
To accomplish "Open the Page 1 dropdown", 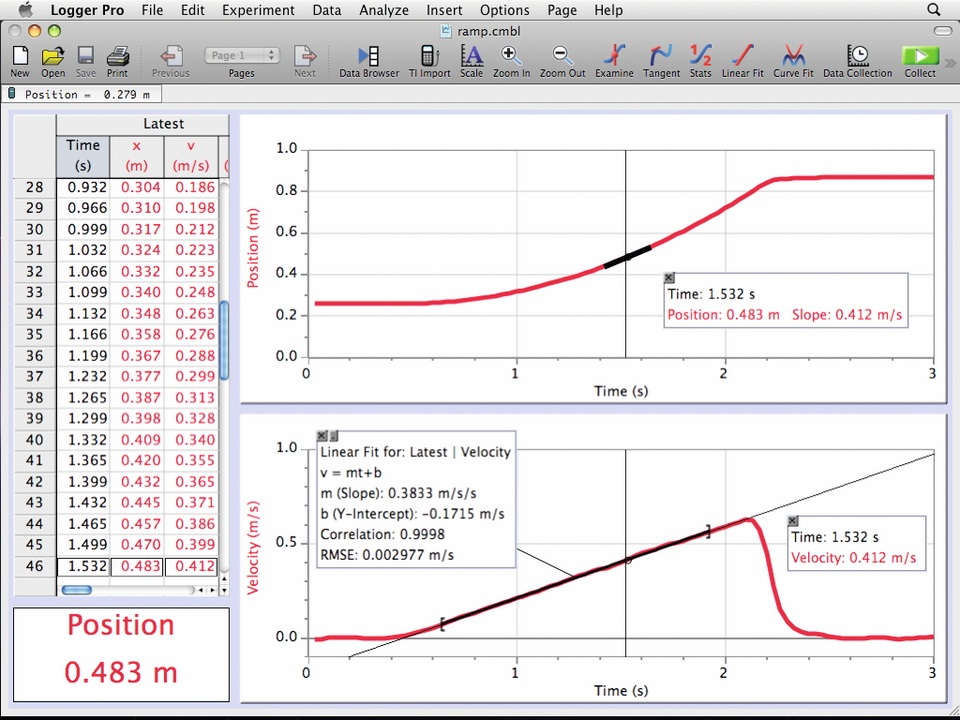I will click(241, 56).
